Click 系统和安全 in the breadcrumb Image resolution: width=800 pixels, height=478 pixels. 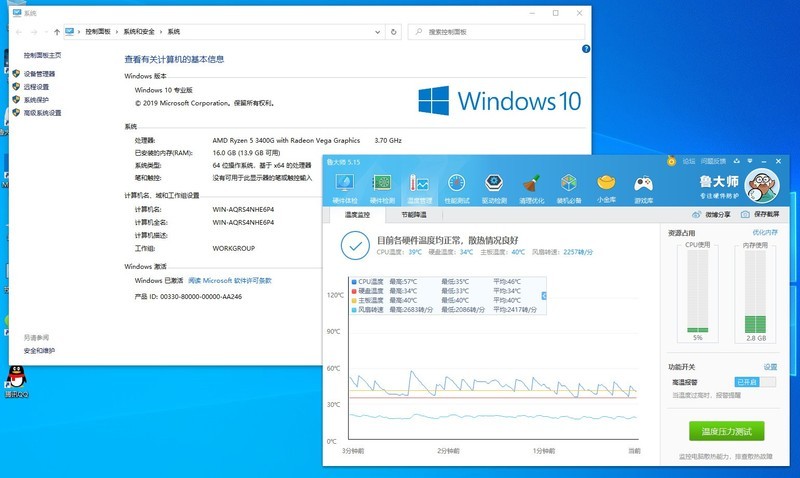pyautogui.click(x=139, y=32)
